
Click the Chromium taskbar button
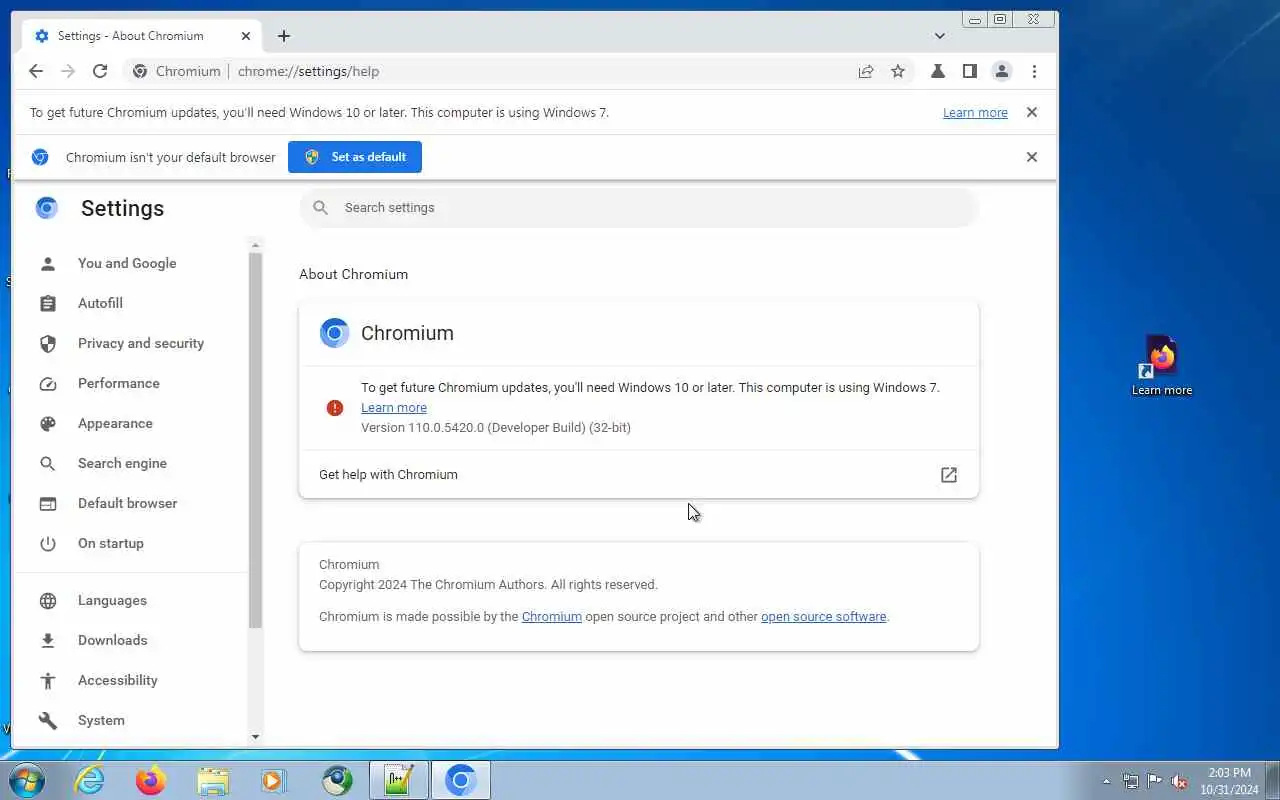pyautogui.click(x=461, y=780)
